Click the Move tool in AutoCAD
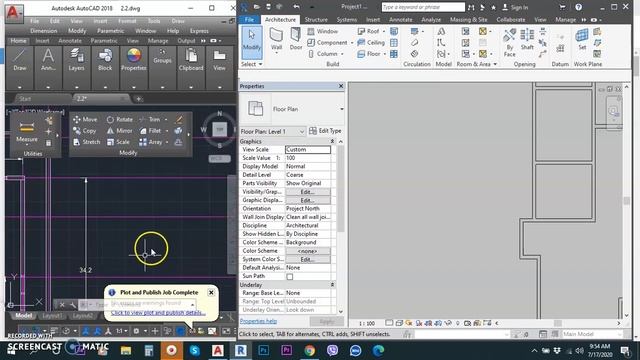This screenshot has width=640, height=360. tap(85, 120)
